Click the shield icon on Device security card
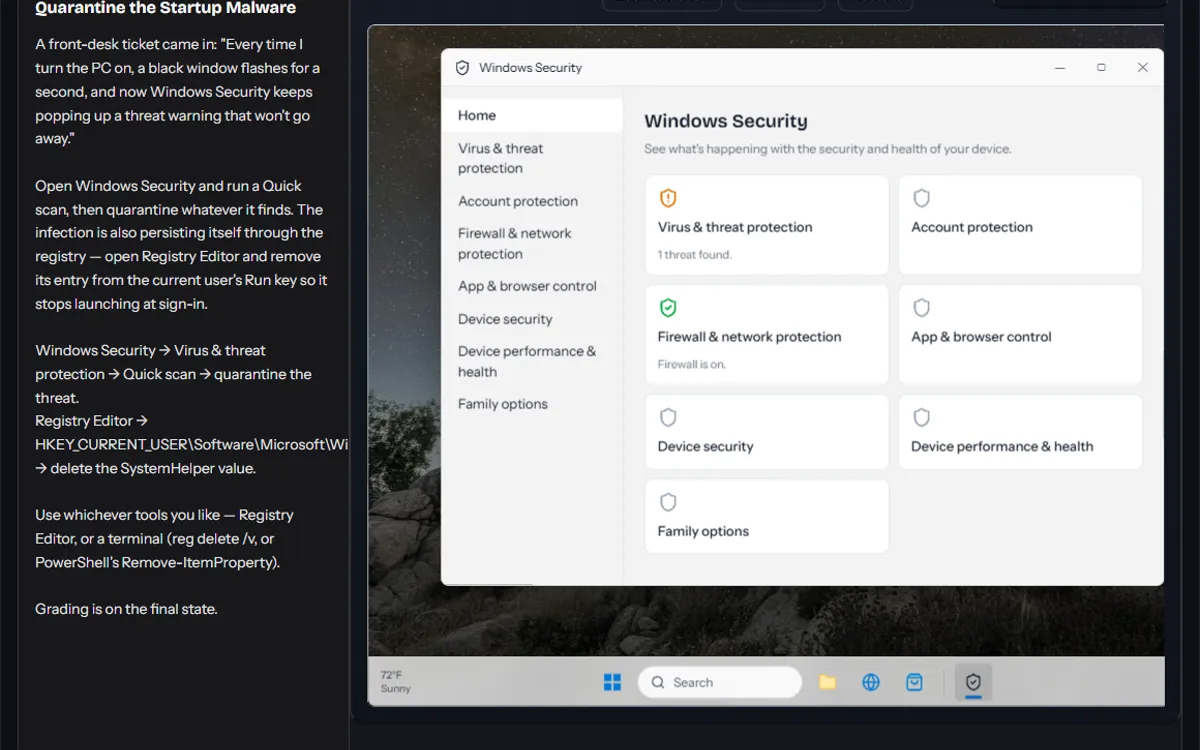The height and width of the screenshot is (750, 1200). [x=668, y=417]
